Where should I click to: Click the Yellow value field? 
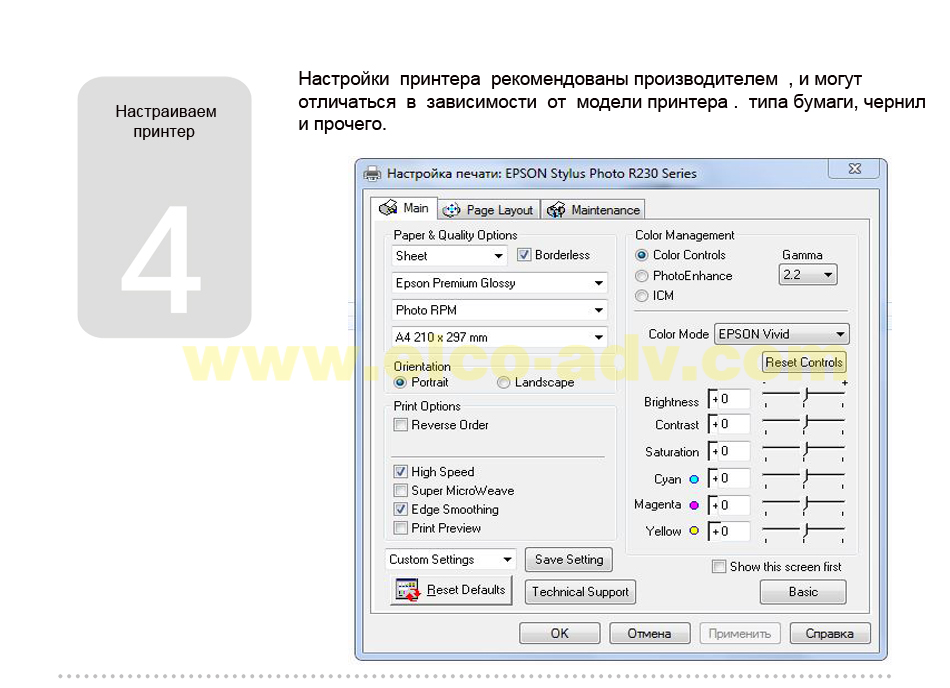pos(729,531)
